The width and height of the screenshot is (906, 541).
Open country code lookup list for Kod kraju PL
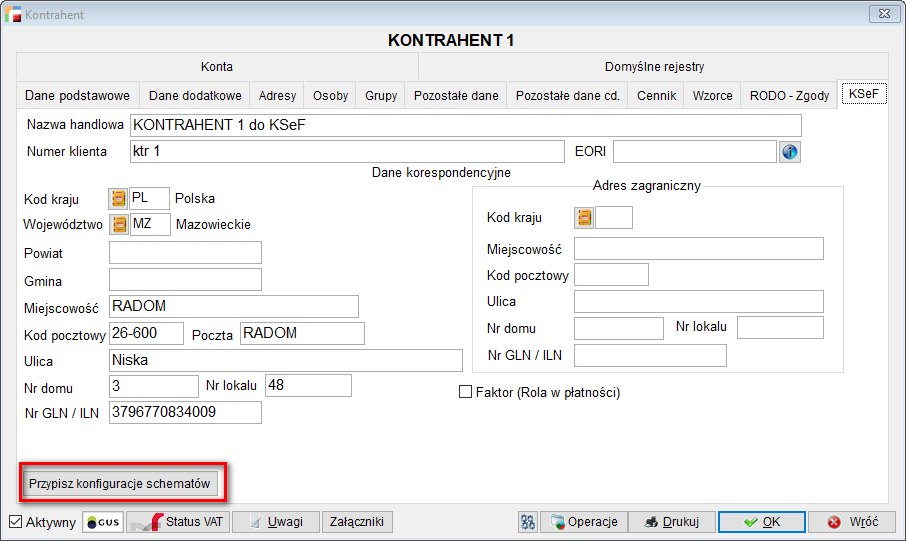pos(119,198)
